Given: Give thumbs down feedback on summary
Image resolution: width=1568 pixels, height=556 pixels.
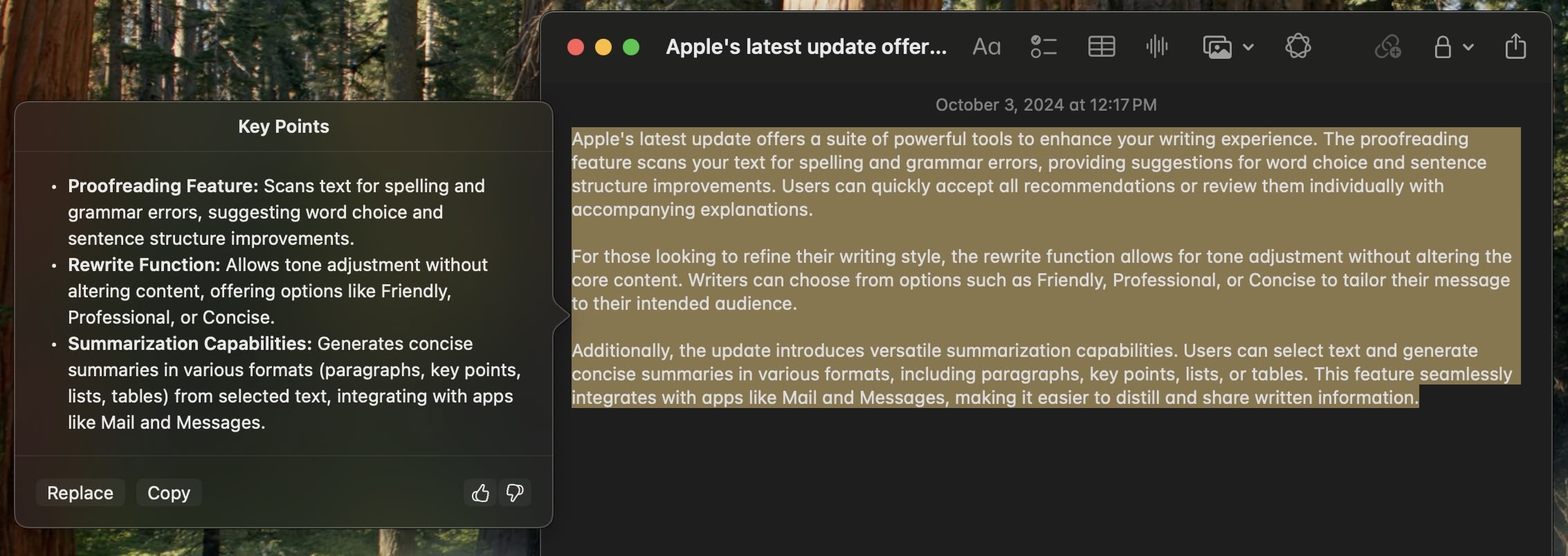Looking at the screenshot, I should pos(515,492).
